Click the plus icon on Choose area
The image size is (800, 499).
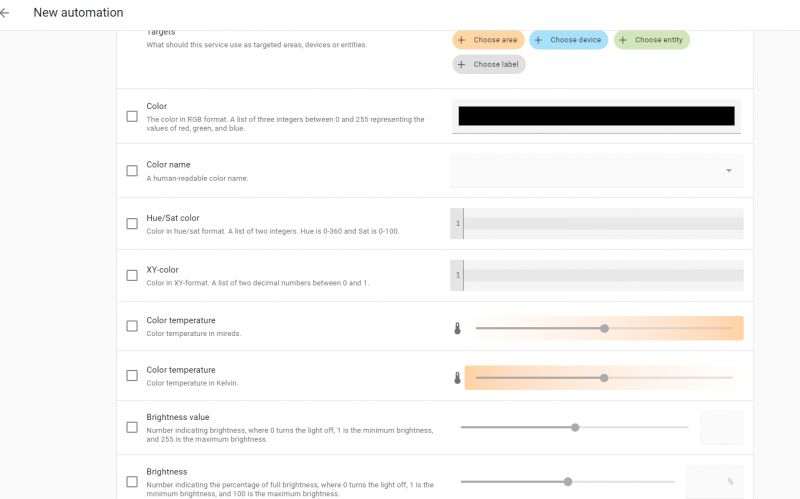pyautogui.click(x=460, y=40)
